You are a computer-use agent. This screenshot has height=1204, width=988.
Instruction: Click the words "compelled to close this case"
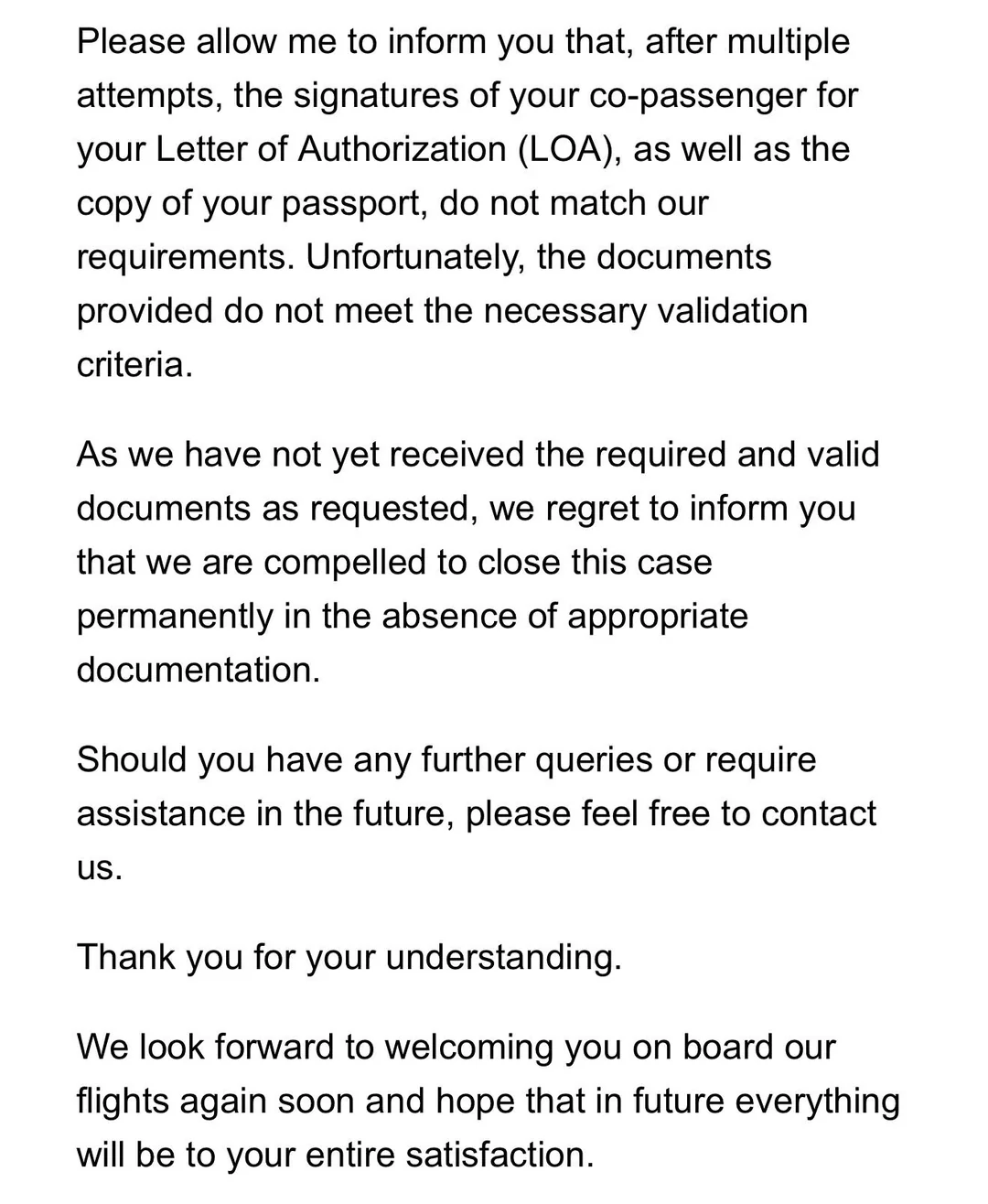pyautogui.click(x=488, y=562)
